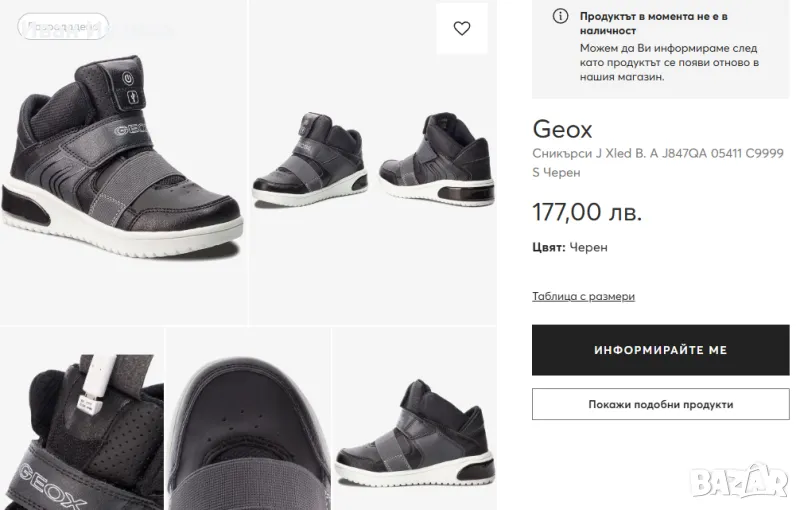Add the product to wishlist with the heart icon
The width and height of the screenshot is (800, 510).
pos(462,29)
